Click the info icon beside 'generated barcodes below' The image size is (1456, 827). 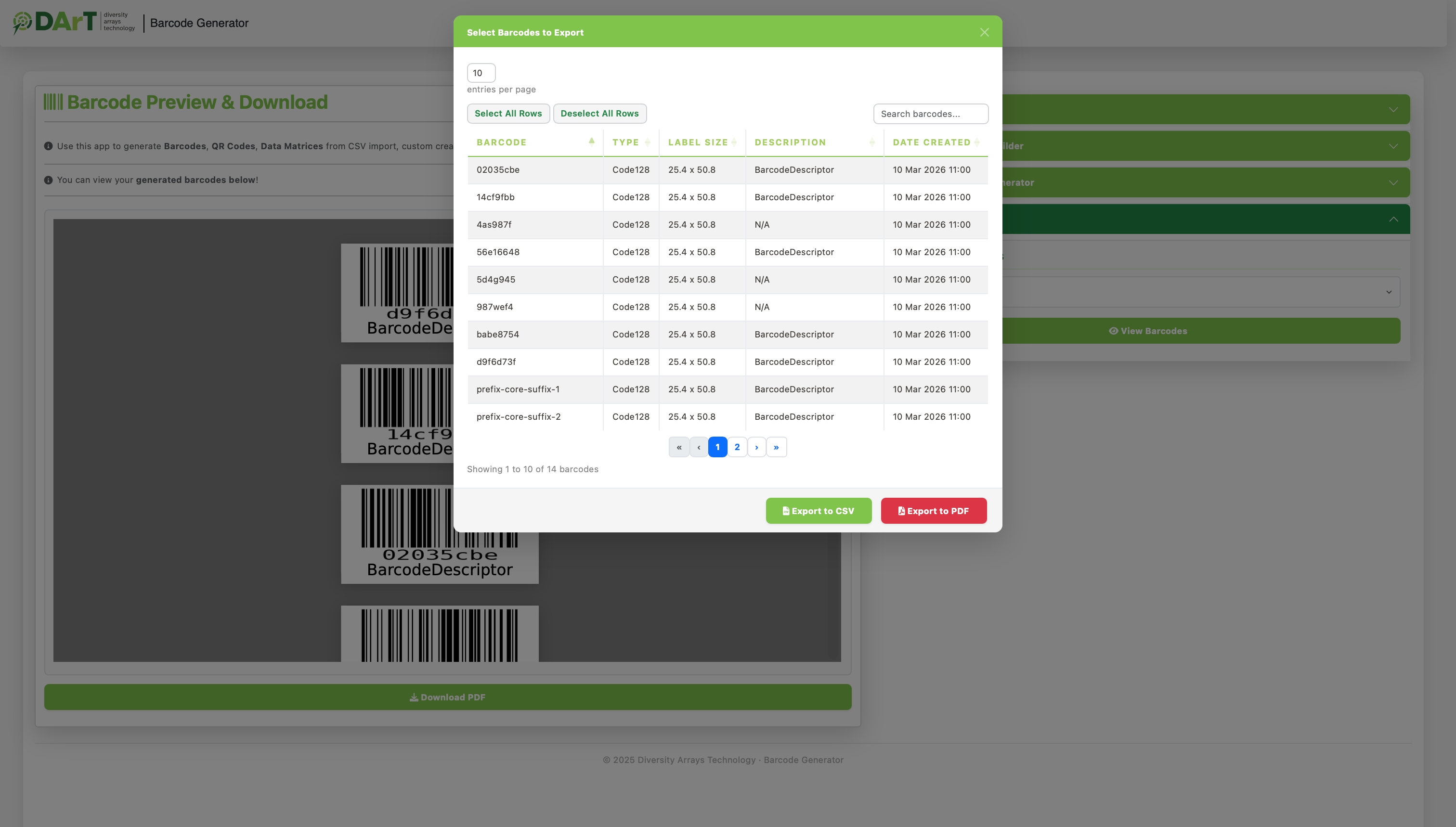click(50, 180)
